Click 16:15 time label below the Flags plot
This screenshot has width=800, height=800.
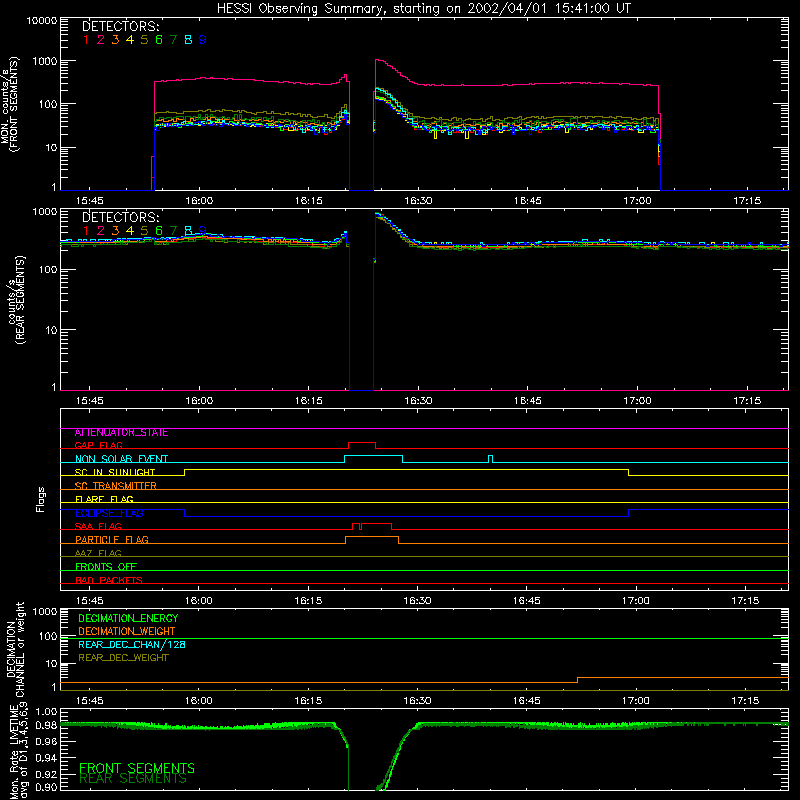(x=308, y=601)
